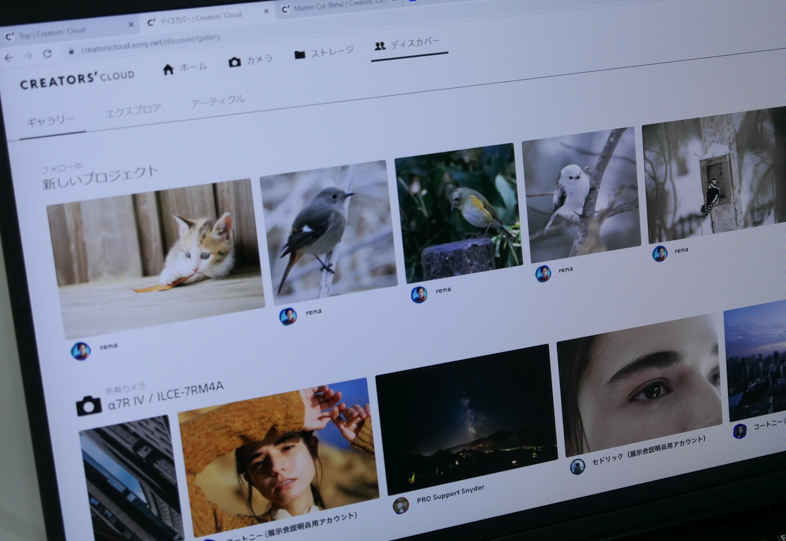Click the camera icon beside α7R IV heading

[x=89, y=405]
